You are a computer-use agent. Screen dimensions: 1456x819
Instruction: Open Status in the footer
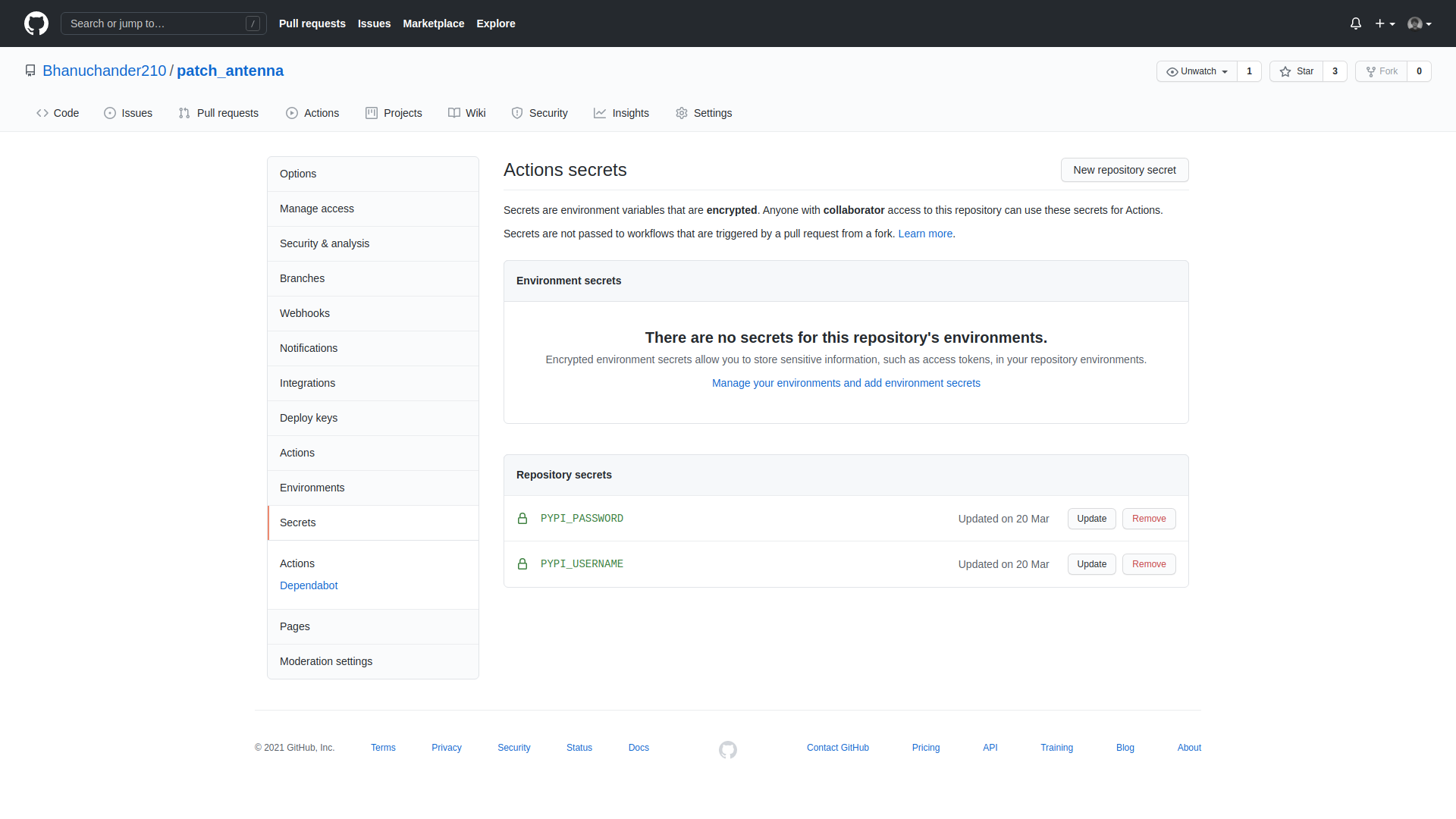(579, 748)
